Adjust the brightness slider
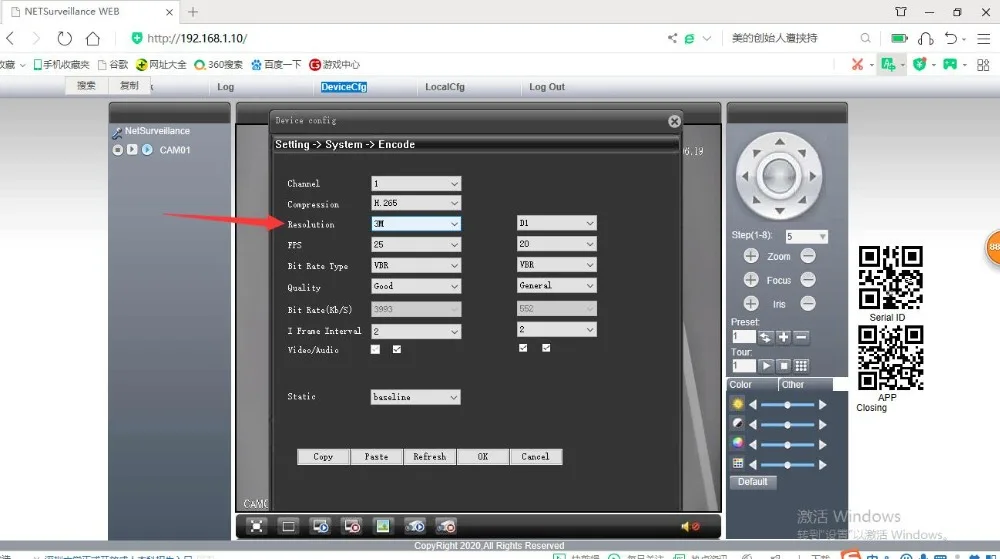The image size is (1000, 559). click(788, 405)
